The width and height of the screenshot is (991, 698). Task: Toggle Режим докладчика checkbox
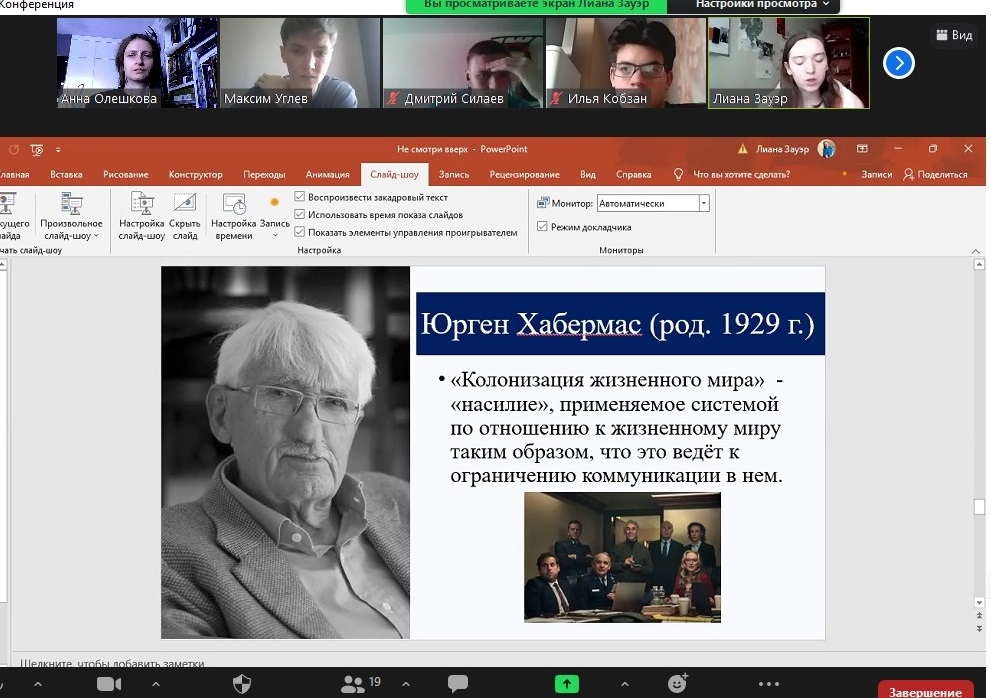coord(543,227)
